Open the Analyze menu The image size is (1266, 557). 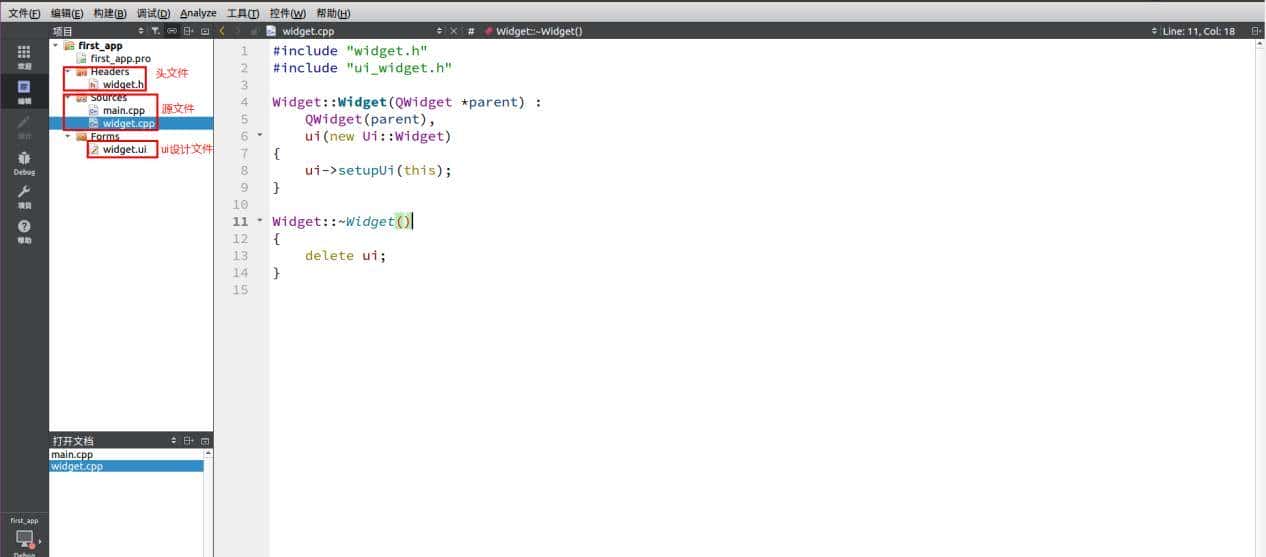(198, 13)
